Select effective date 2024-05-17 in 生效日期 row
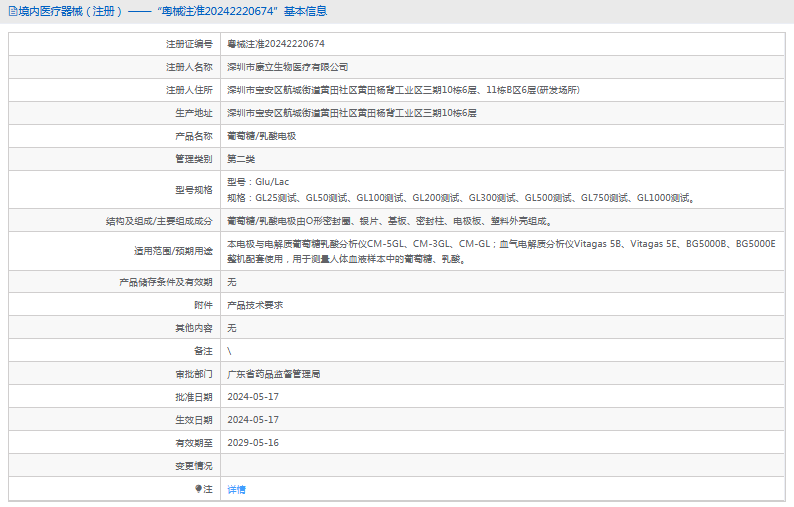Viewport: 794px width, 507px height. [x=253, y=420]
